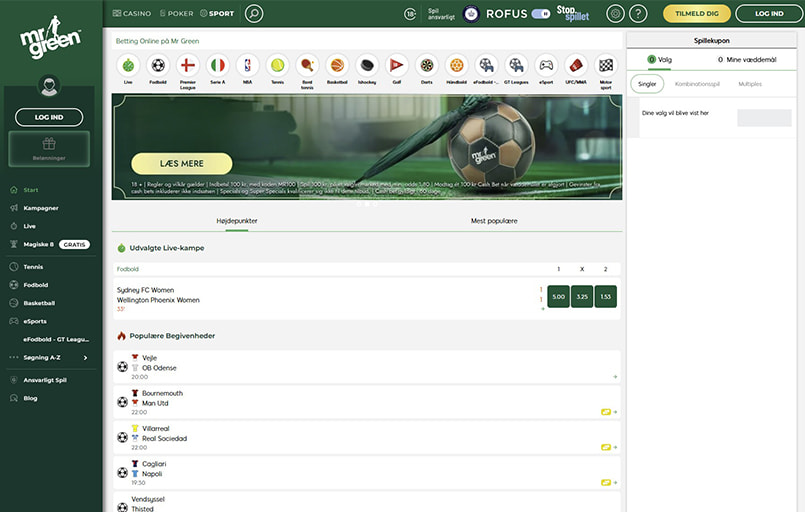The height and width of the screenshot is (512, 805).
Task: Select the Darts category icon
Action: (x=426, y=65)
